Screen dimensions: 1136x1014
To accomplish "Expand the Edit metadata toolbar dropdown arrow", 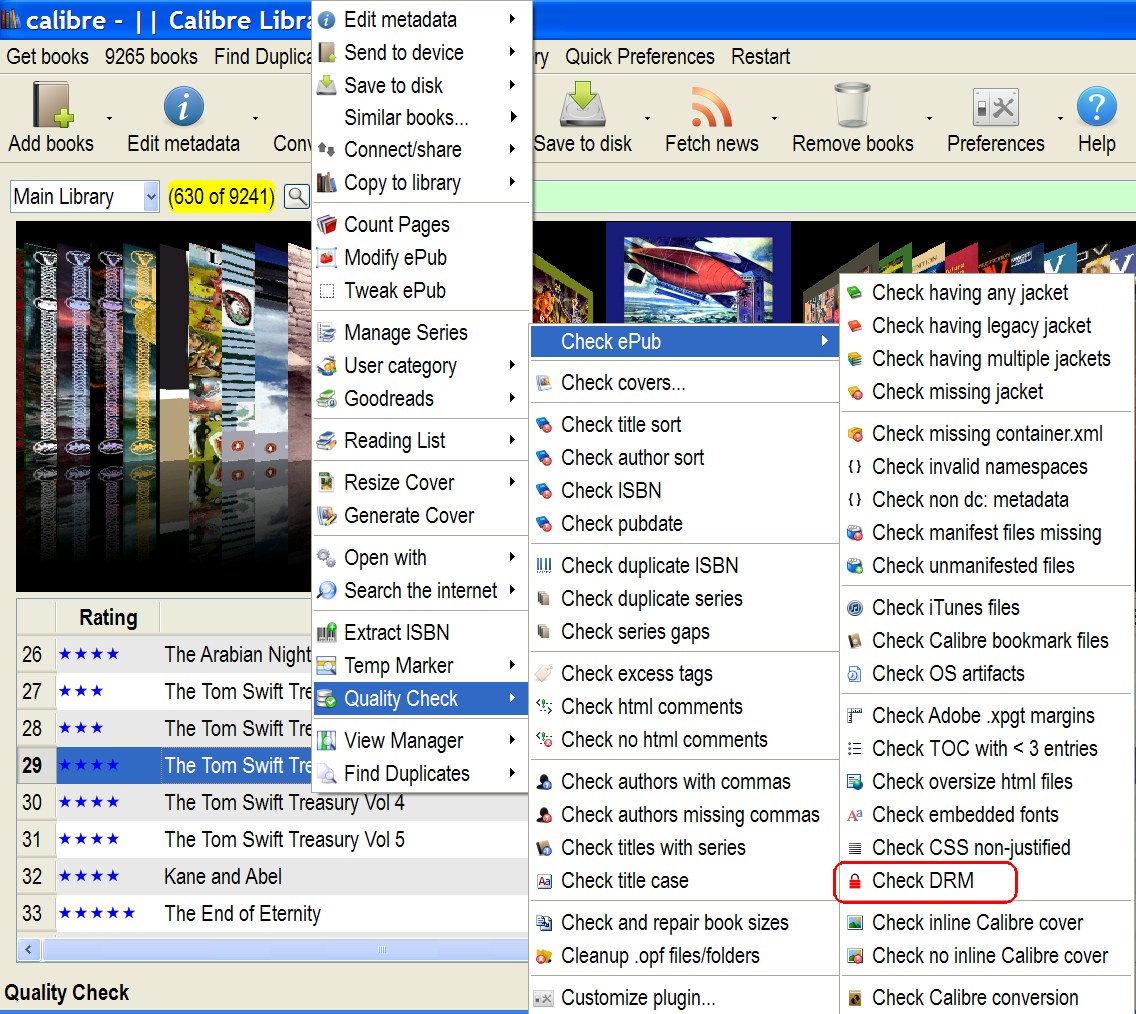I will (x=255, y=117).
